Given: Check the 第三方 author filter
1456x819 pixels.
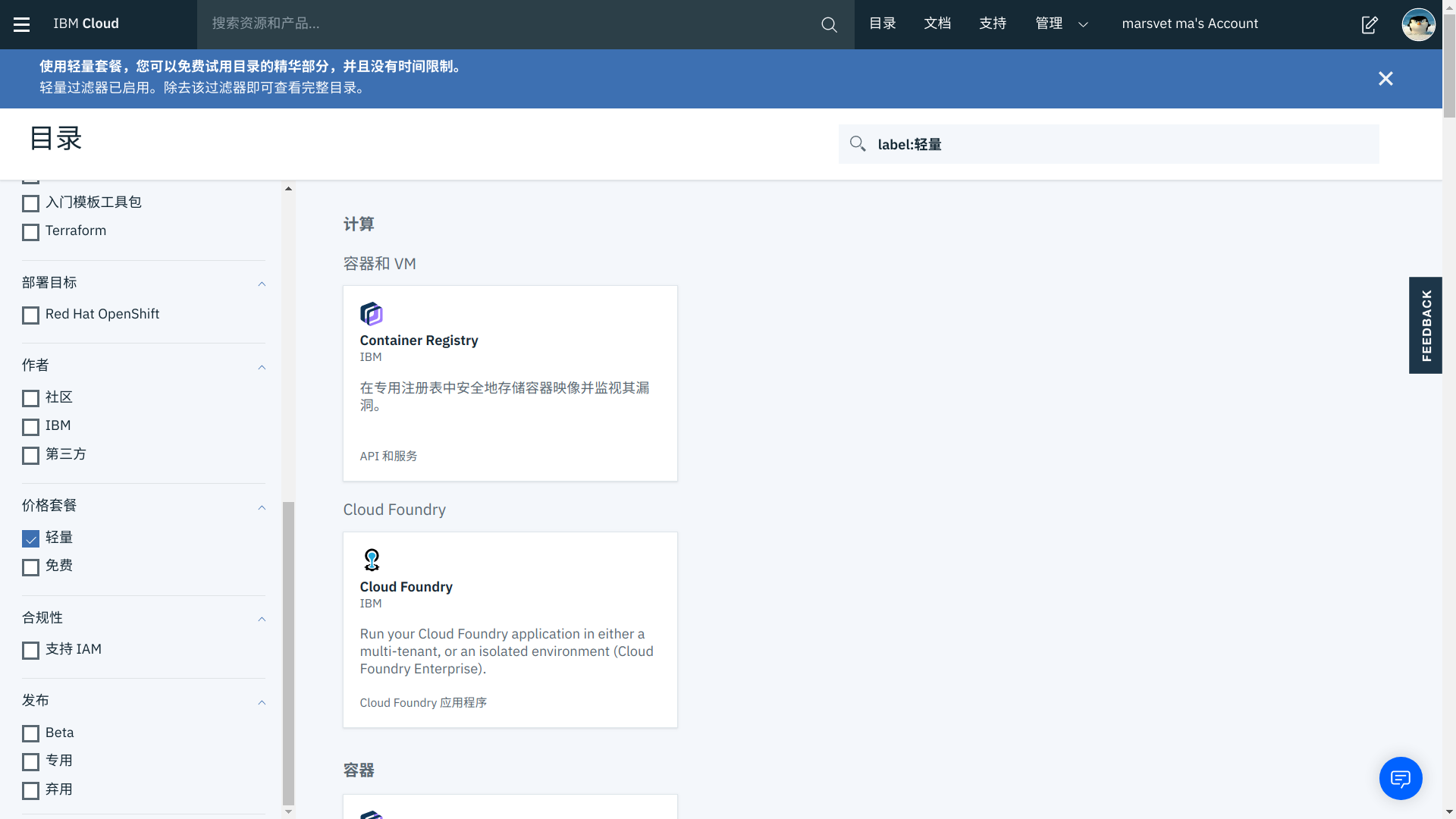Looking at the screenshot, I should coord(30,455).
